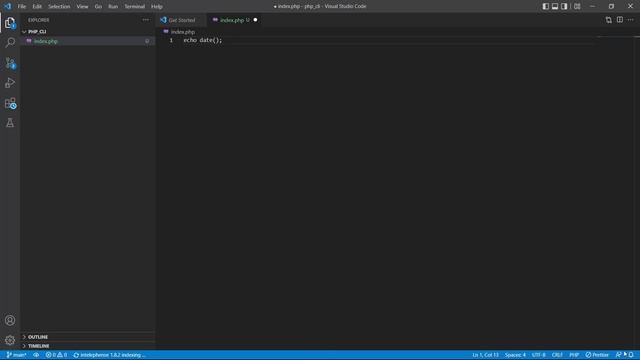
Task: Click the EXPLORER panel title
Action: [x=38, y=20]
